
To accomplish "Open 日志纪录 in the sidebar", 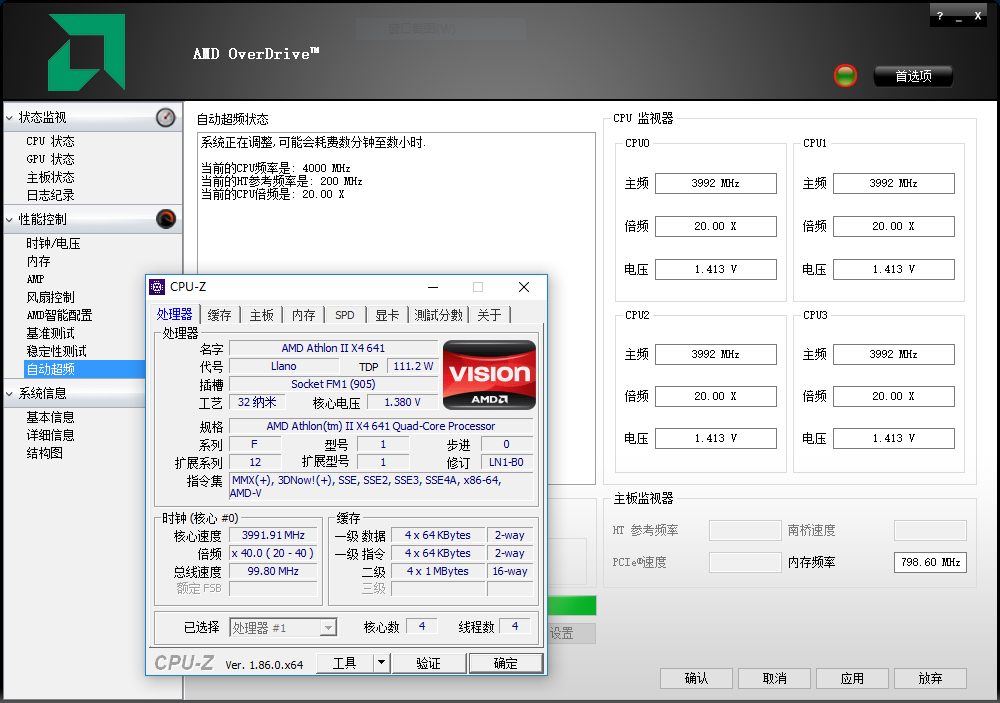I will pos(50,195).
